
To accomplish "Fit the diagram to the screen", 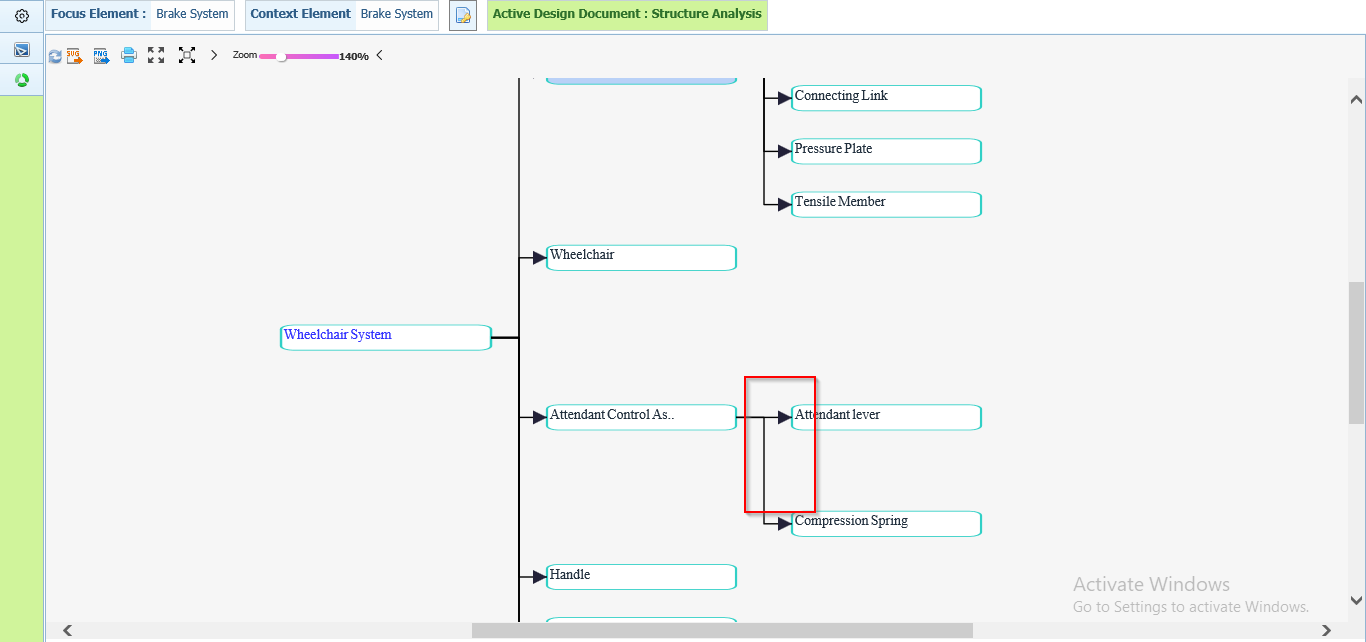I will pyautogui.click(x=187, y=56).
